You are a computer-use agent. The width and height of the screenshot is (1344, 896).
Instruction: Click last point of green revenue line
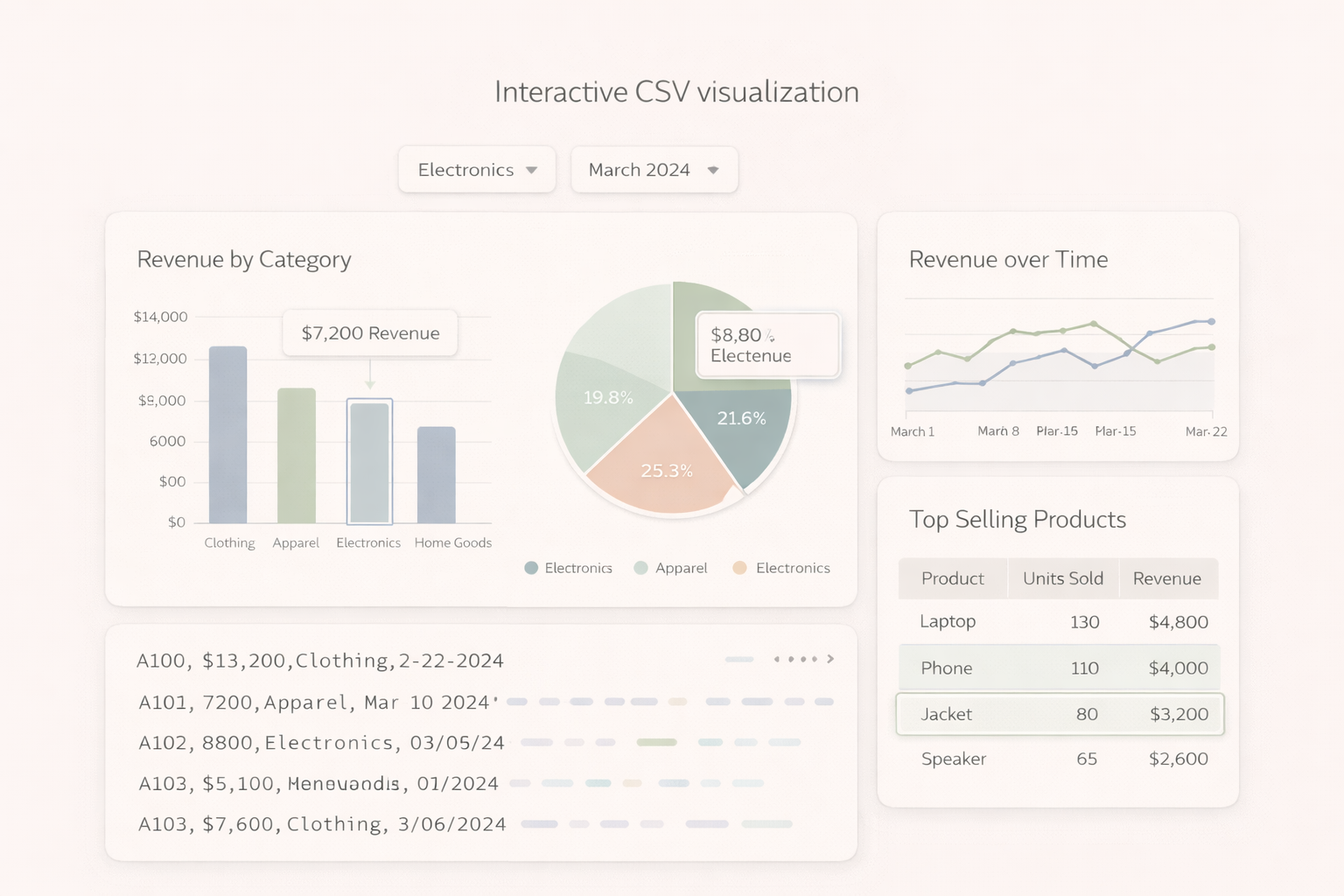click(1212, 347)
